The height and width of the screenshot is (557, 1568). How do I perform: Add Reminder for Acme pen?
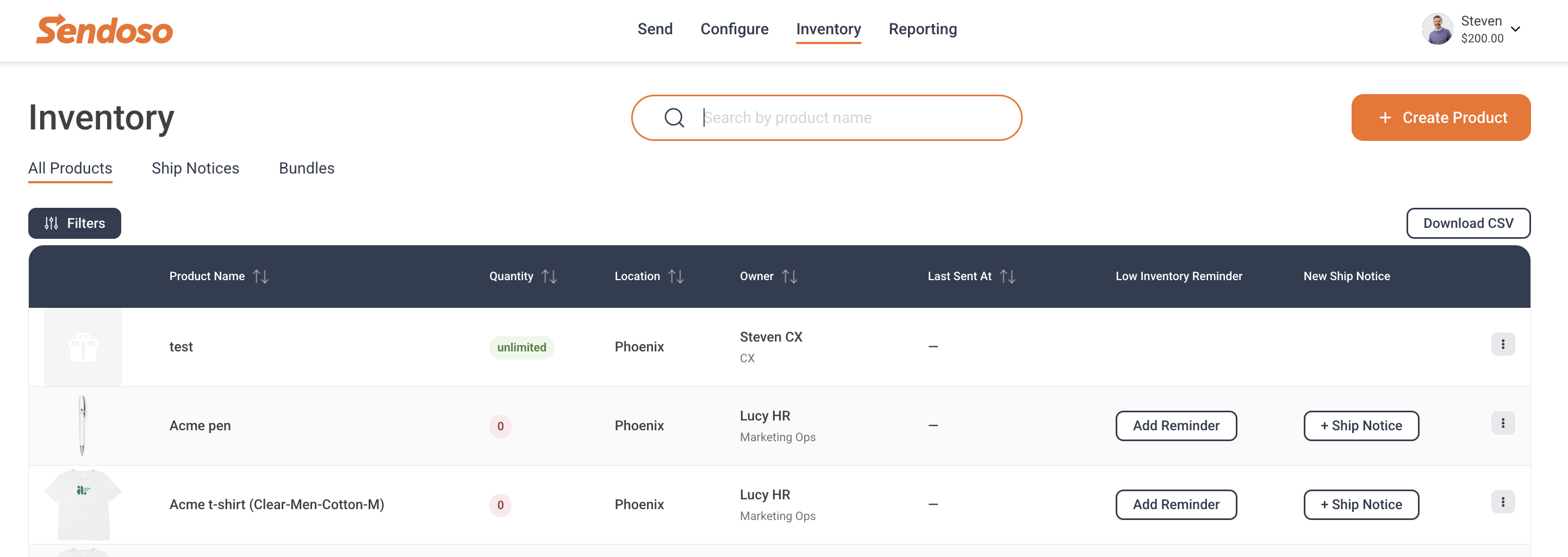(1175, 426)
